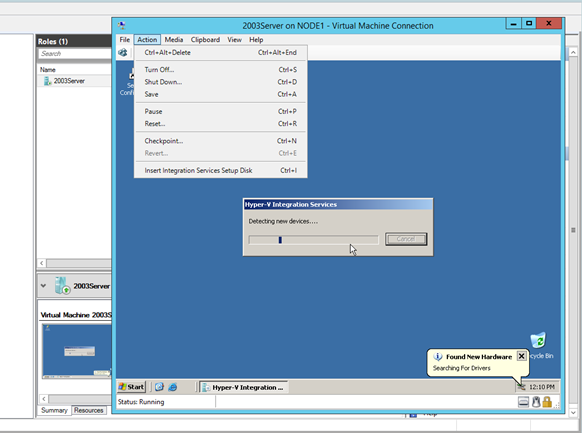This screenshot has width=582, height=433.
Task: Click the Windows Start button in guest
Action: pyautogui.click(x=131, y=387)
